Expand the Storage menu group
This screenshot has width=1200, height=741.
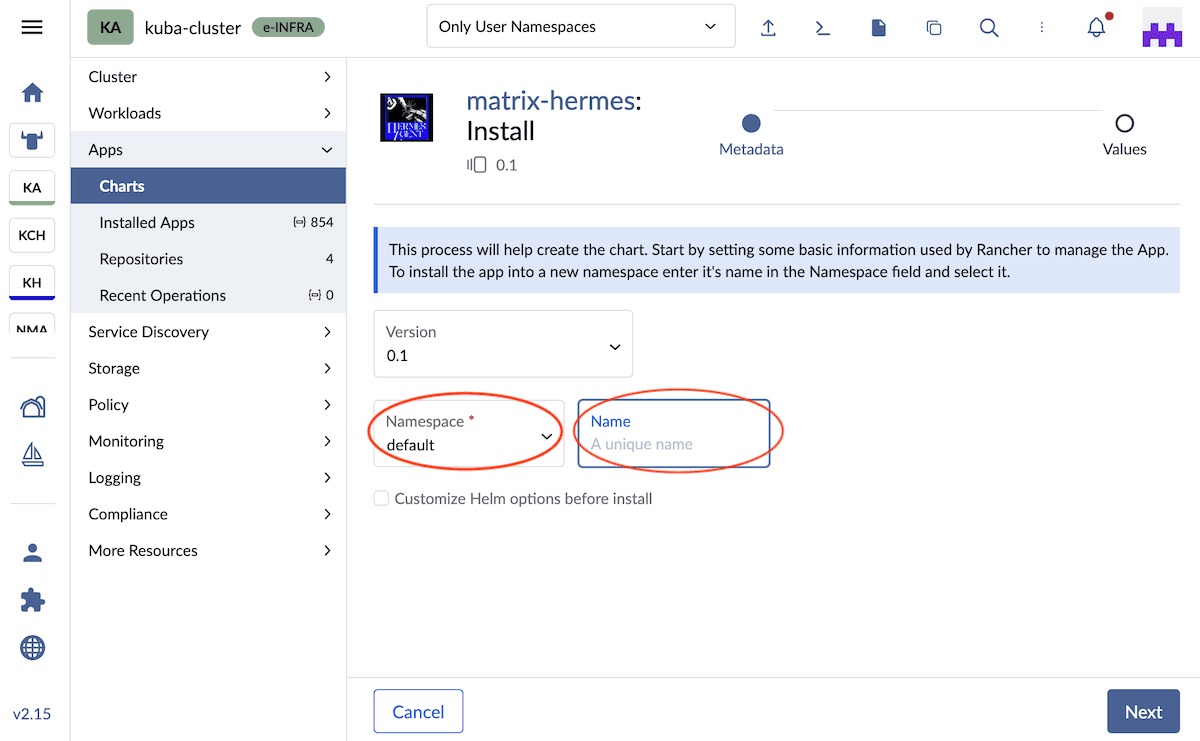point(209,368)
